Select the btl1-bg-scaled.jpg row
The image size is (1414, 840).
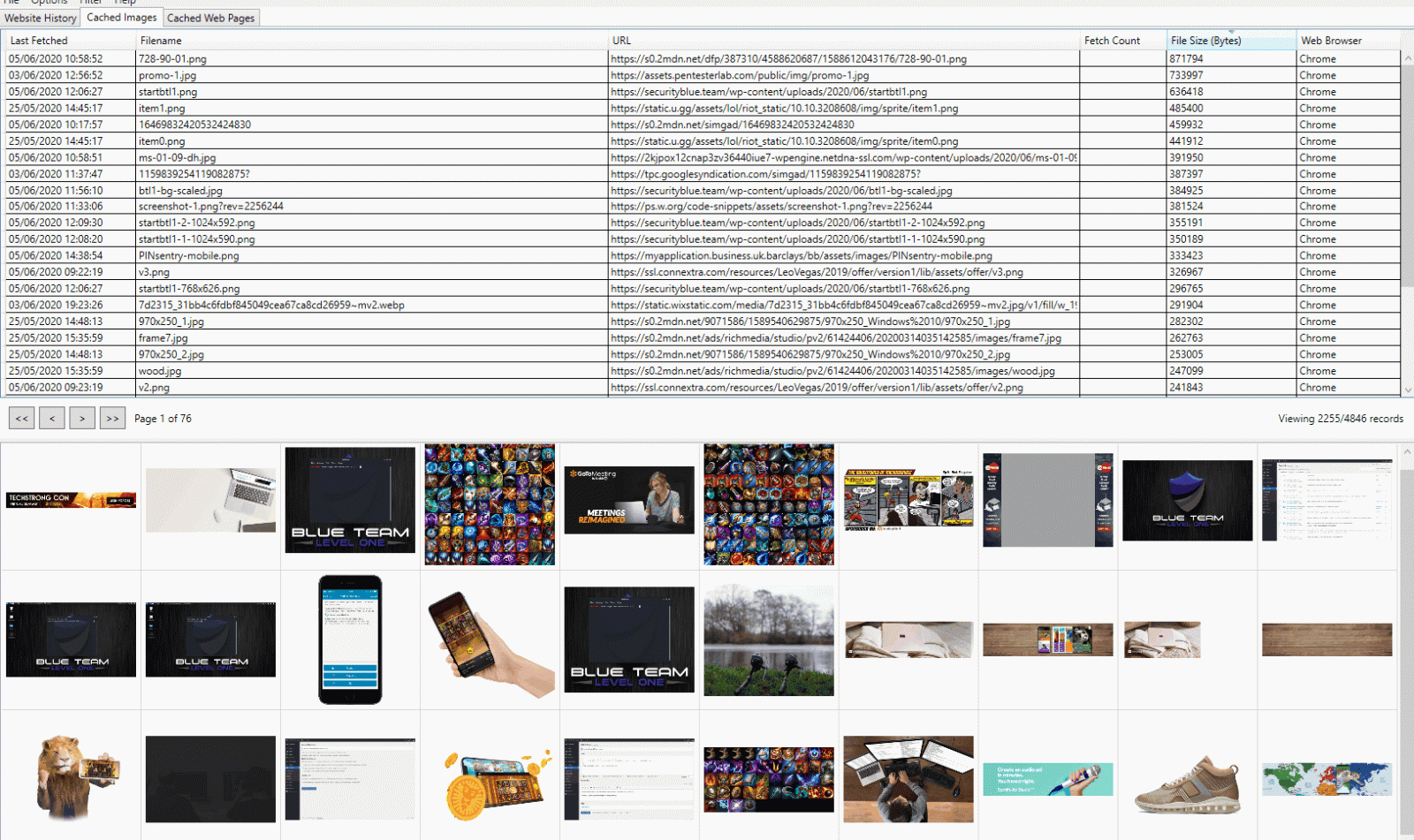[x=703, y=191]
